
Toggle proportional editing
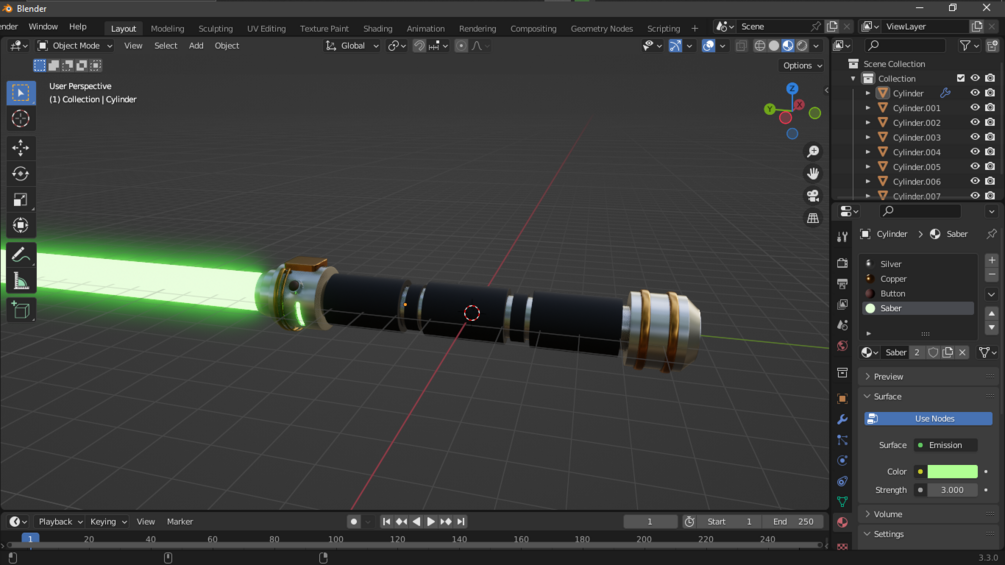coord(461,45)
